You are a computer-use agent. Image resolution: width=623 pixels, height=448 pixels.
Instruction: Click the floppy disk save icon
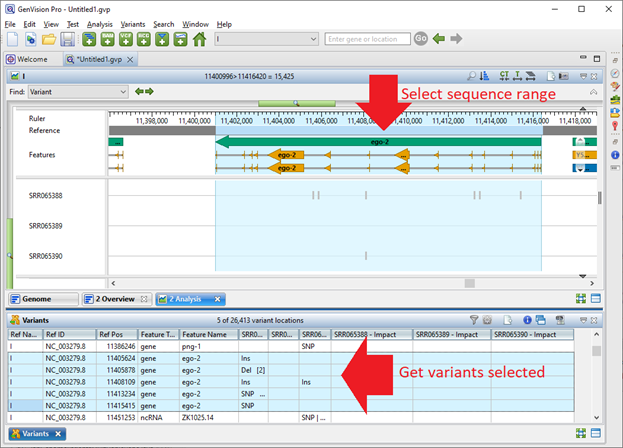point(67,39)
